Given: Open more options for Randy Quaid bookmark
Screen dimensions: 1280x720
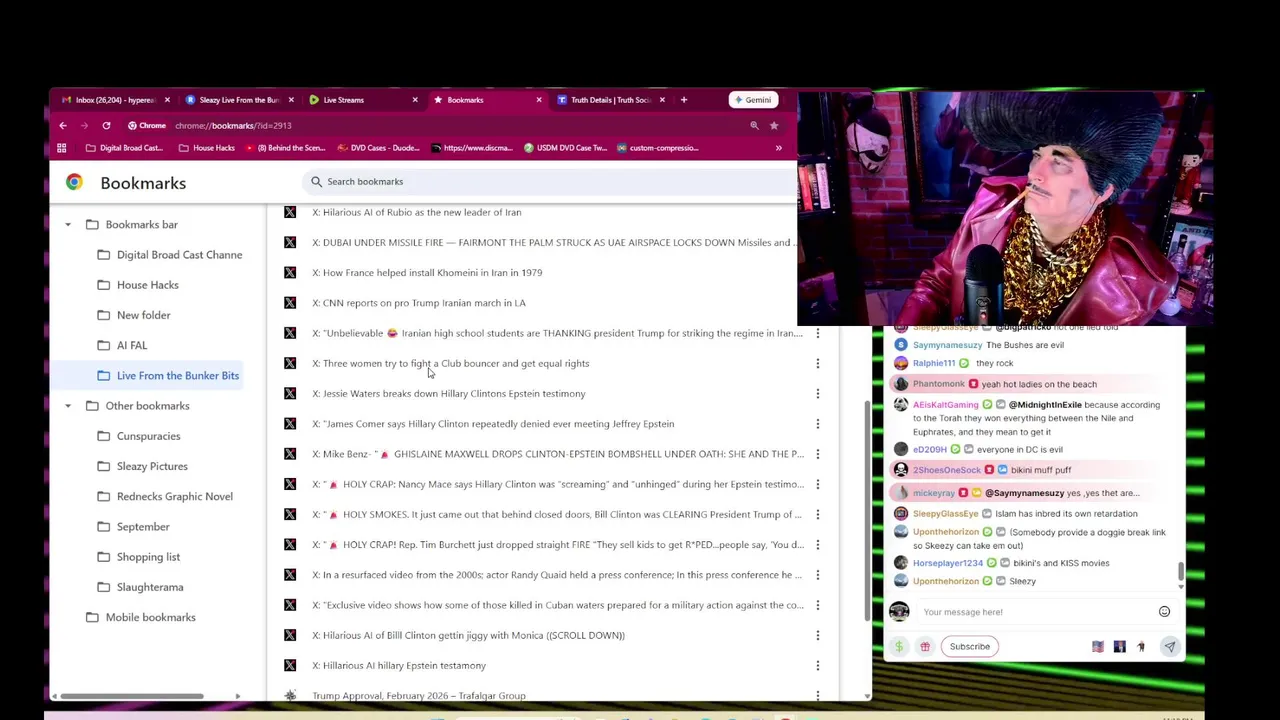Looking at the screenshot, I should click(x=817, y=575).
